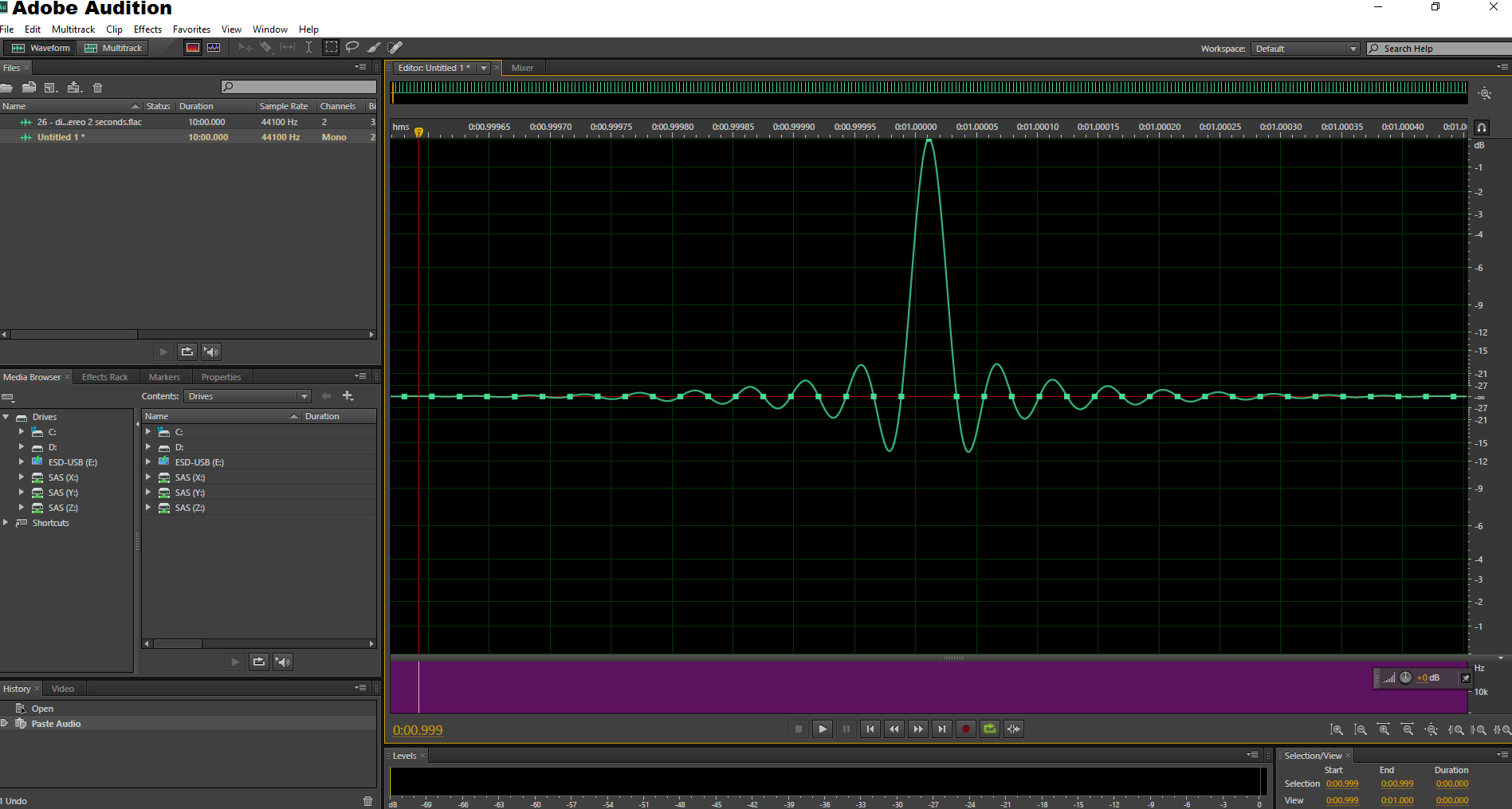Click the Play button in transport
Viewport: 1512px width, 809px height.
(823, 728)
